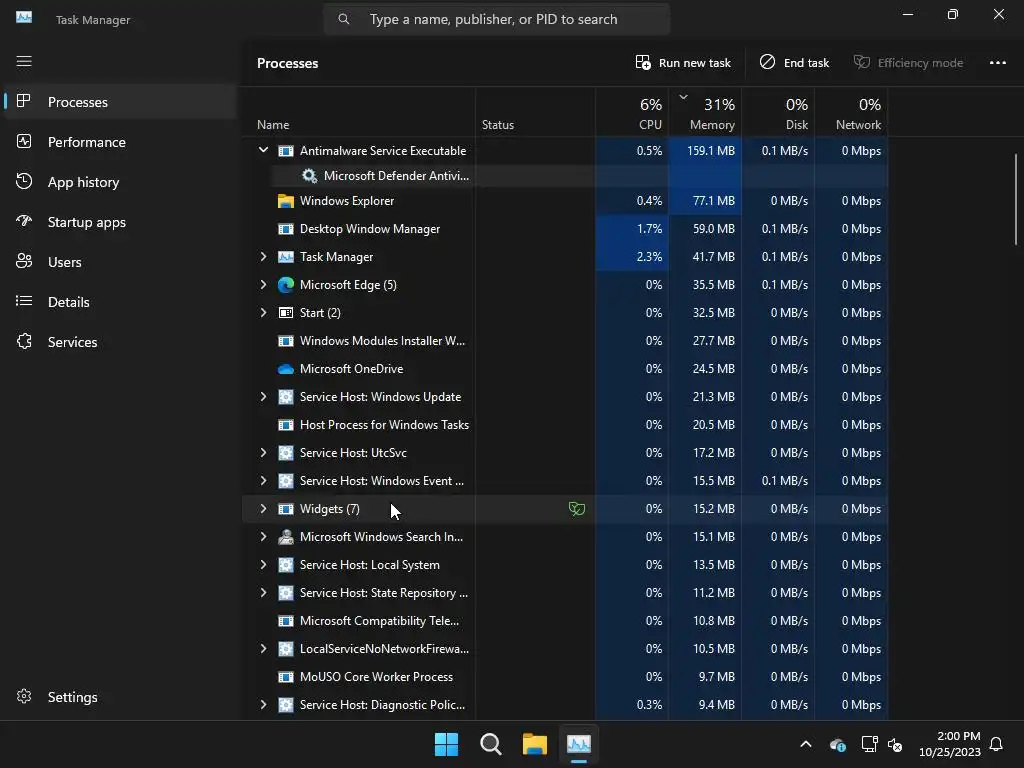Click the 159.1 MB memory value
The width and height of the screenshot is (1024, 768).
coord(711,151)
